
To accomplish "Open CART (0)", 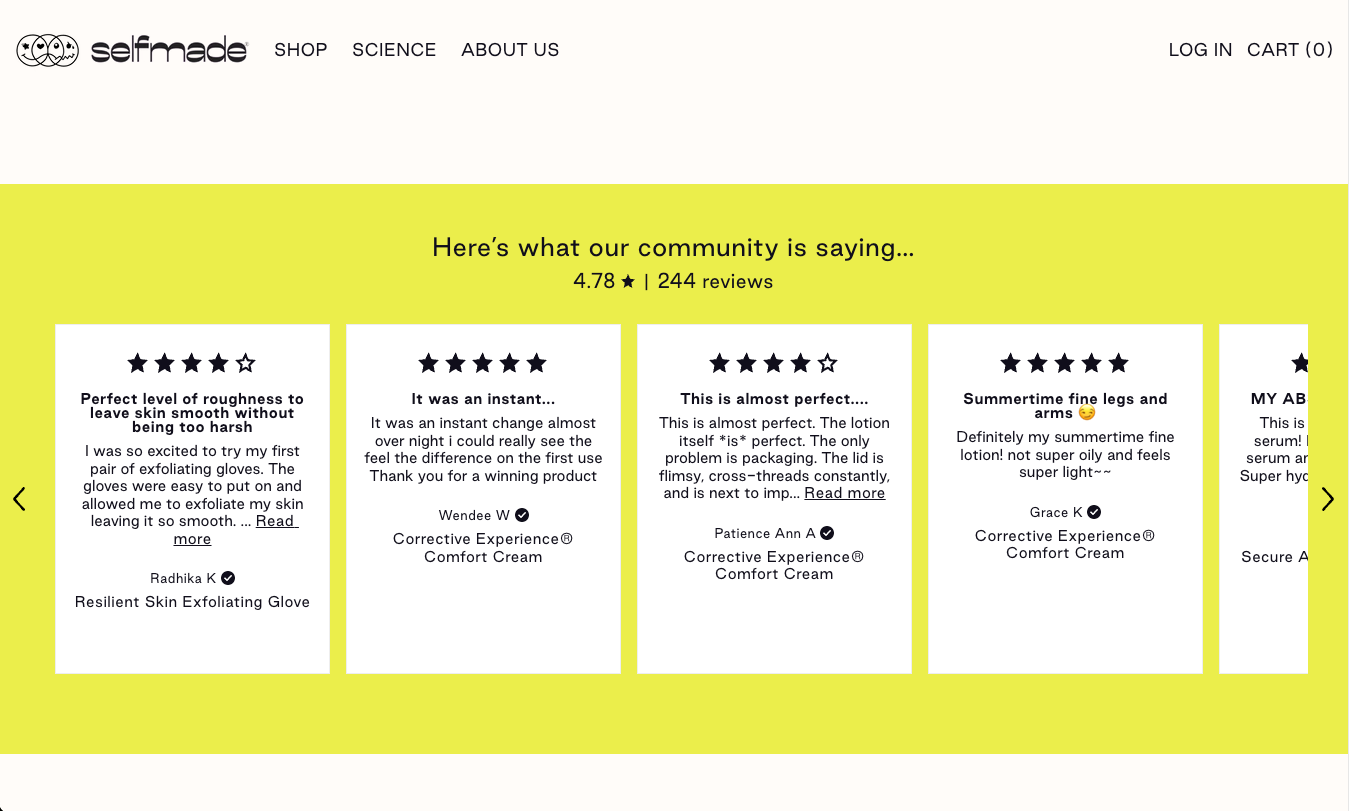I will (x=1290, y=50).
